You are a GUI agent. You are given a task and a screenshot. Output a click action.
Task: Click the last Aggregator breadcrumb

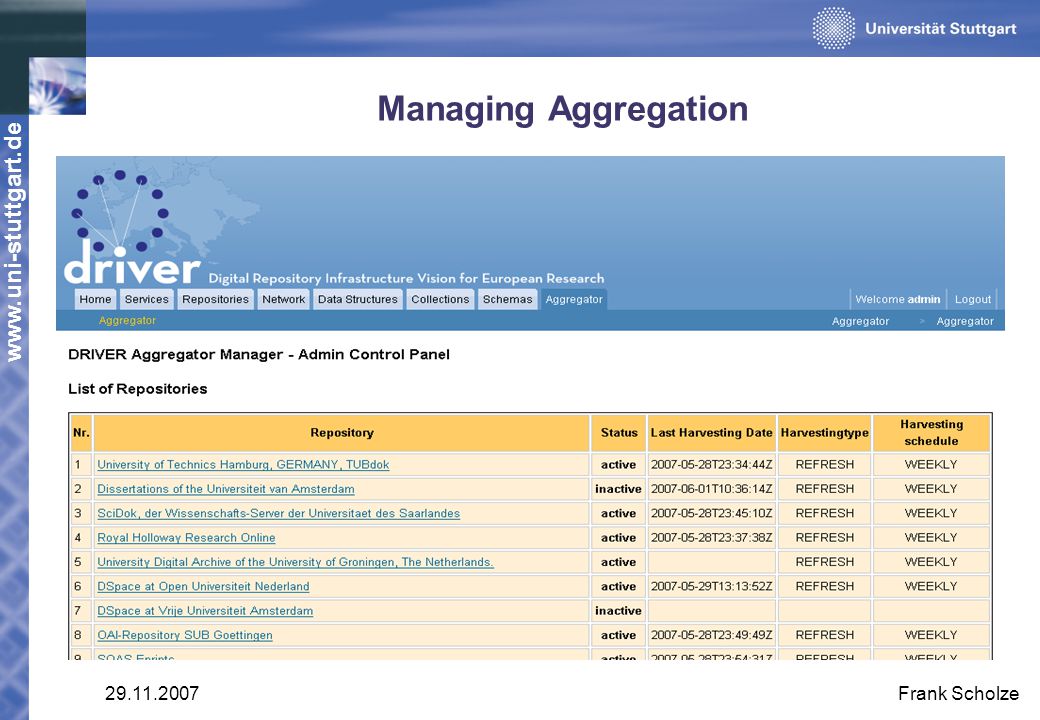click(965, 321)
